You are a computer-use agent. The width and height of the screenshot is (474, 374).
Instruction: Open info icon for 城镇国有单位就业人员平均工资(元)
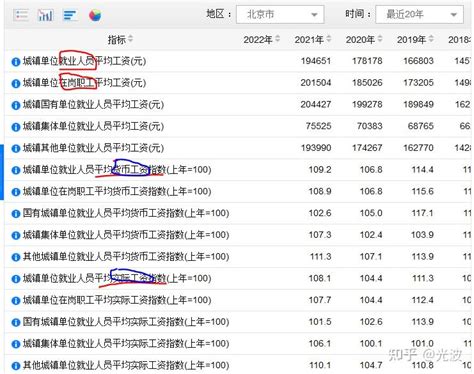[16, 105]
